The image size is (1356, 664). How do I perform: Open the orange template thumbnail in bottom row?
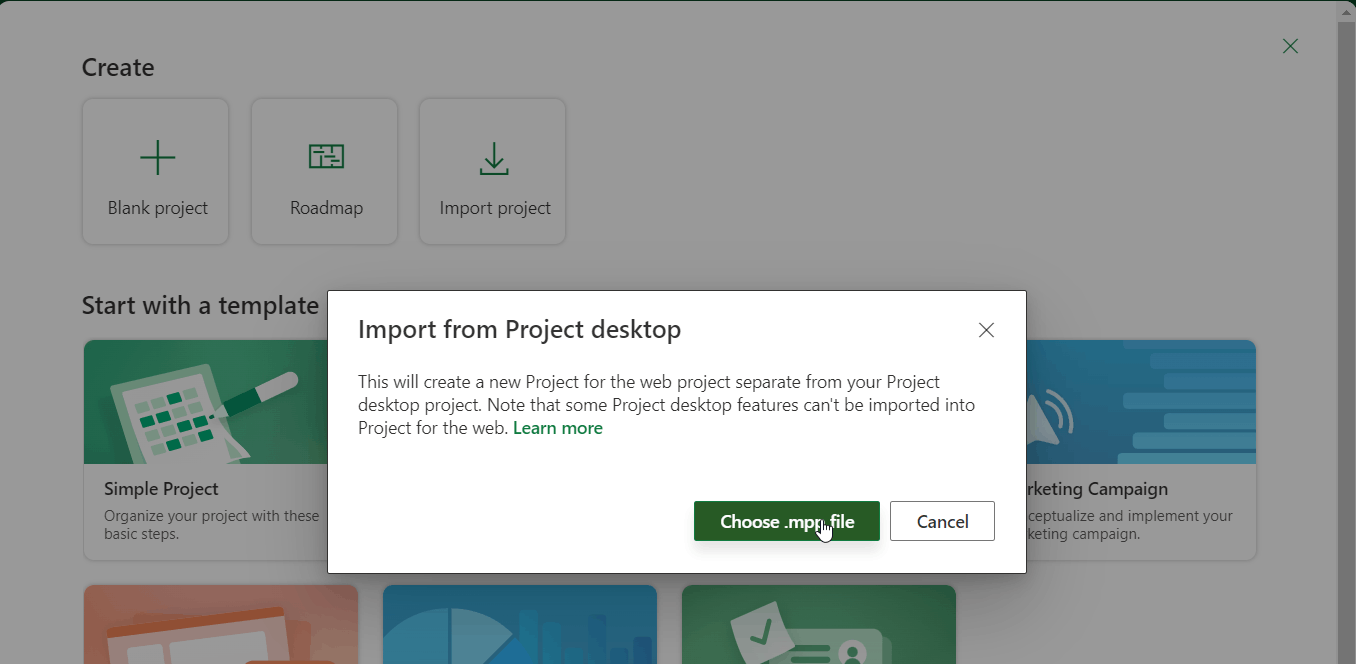click(221, 625)
